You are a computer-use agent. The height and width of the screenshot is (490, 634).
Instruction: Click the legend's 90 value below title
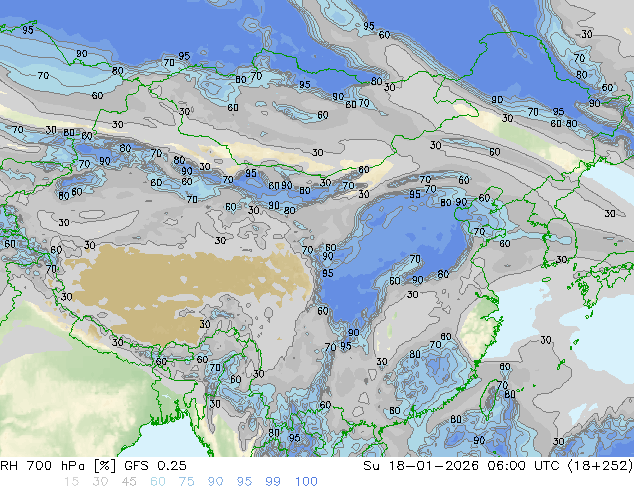tap(215, 482)
